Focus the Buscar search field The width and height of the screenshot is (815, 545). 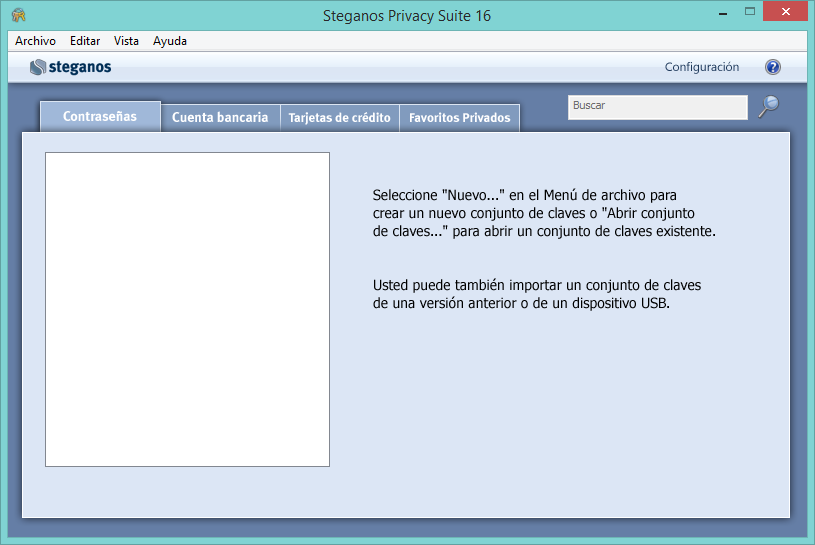coord(658,108)
